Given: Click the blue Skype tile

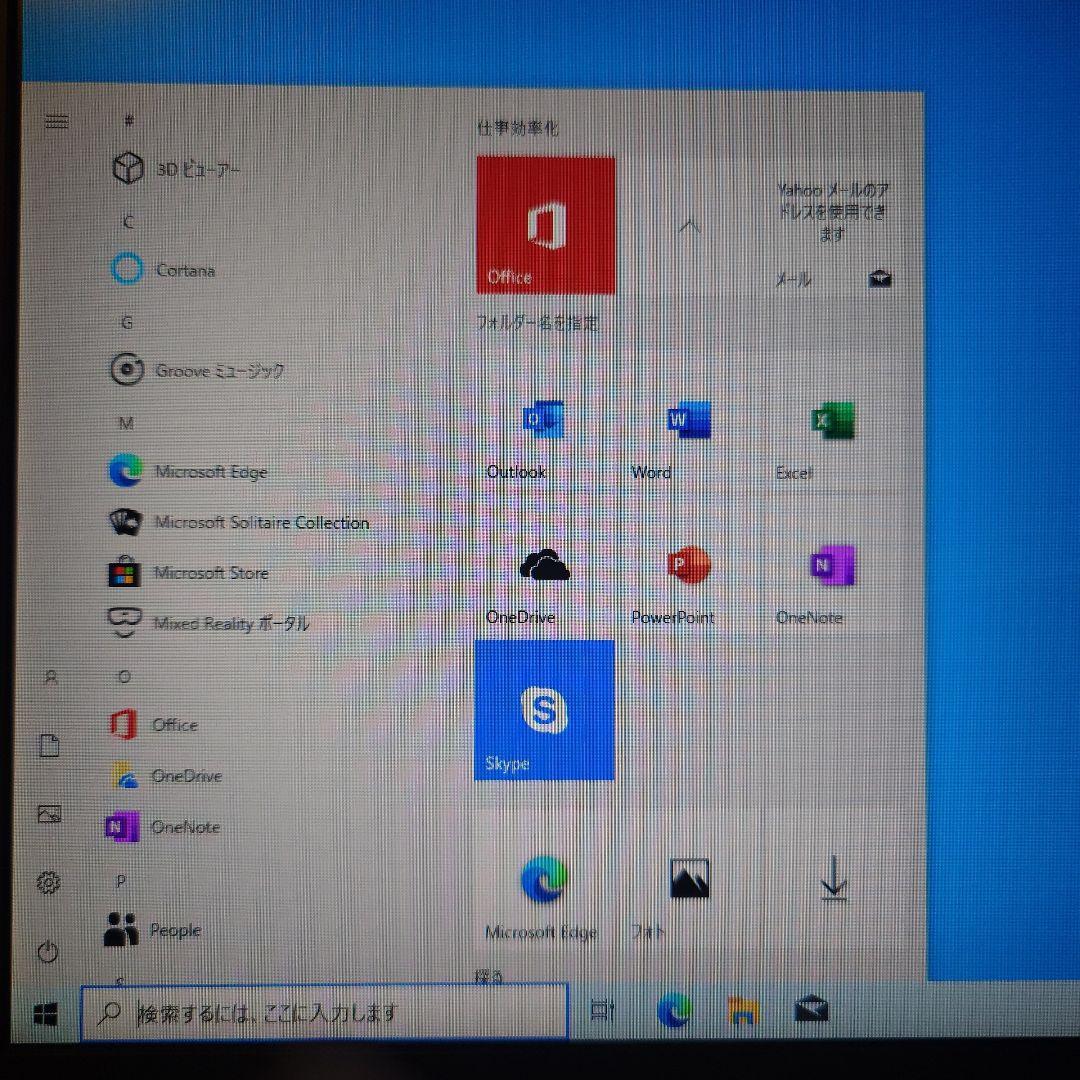Looking at the screenshot, I should [544, 710].
